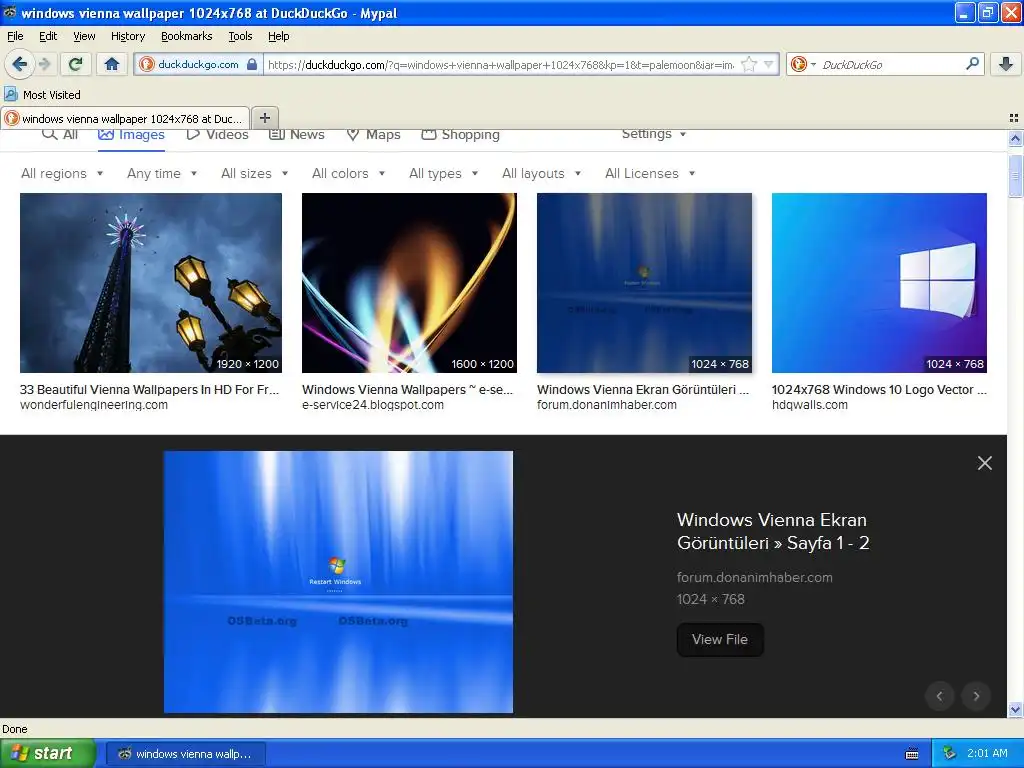Image resolution: width=1024 pixels, height=768 pixels.
Task: Show previous image with left chevron
Action: (x=939, y=696)
